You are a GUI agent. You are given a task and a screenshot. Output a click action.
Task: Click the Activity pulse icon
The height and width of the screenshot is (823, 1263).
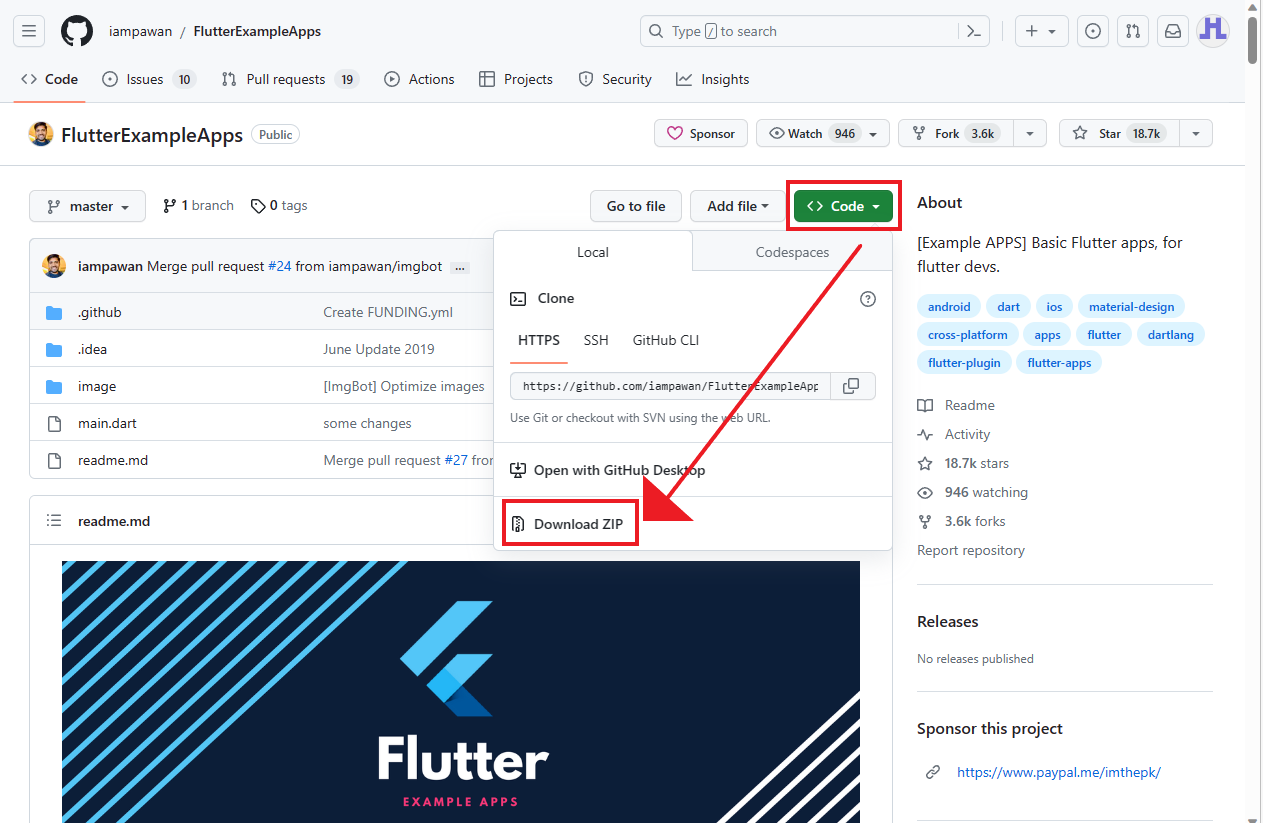(x=924, y=434)
